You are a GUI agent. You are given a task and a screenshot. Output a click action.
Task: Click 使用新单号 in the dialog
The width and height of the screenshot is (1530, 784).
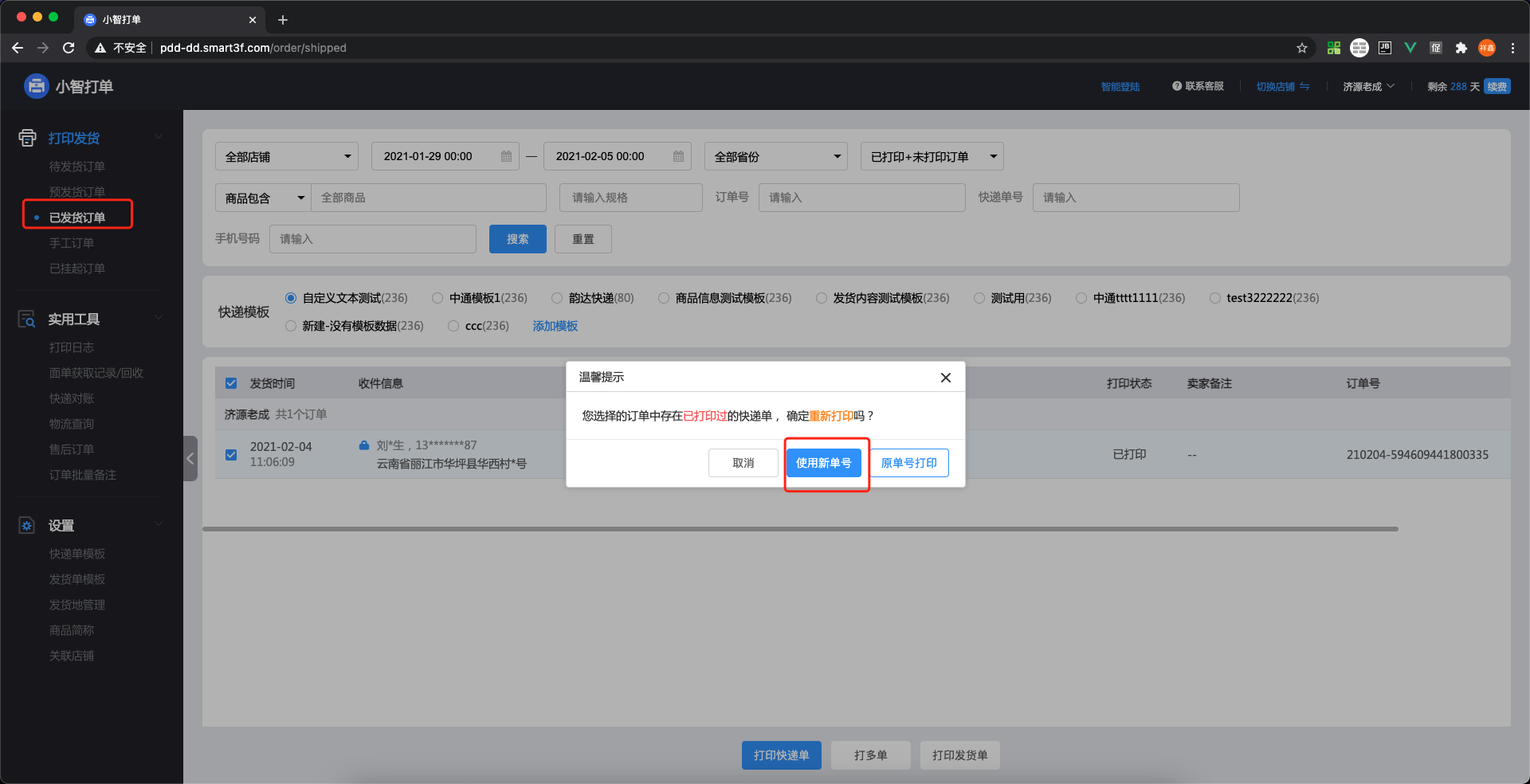[824, 463]
